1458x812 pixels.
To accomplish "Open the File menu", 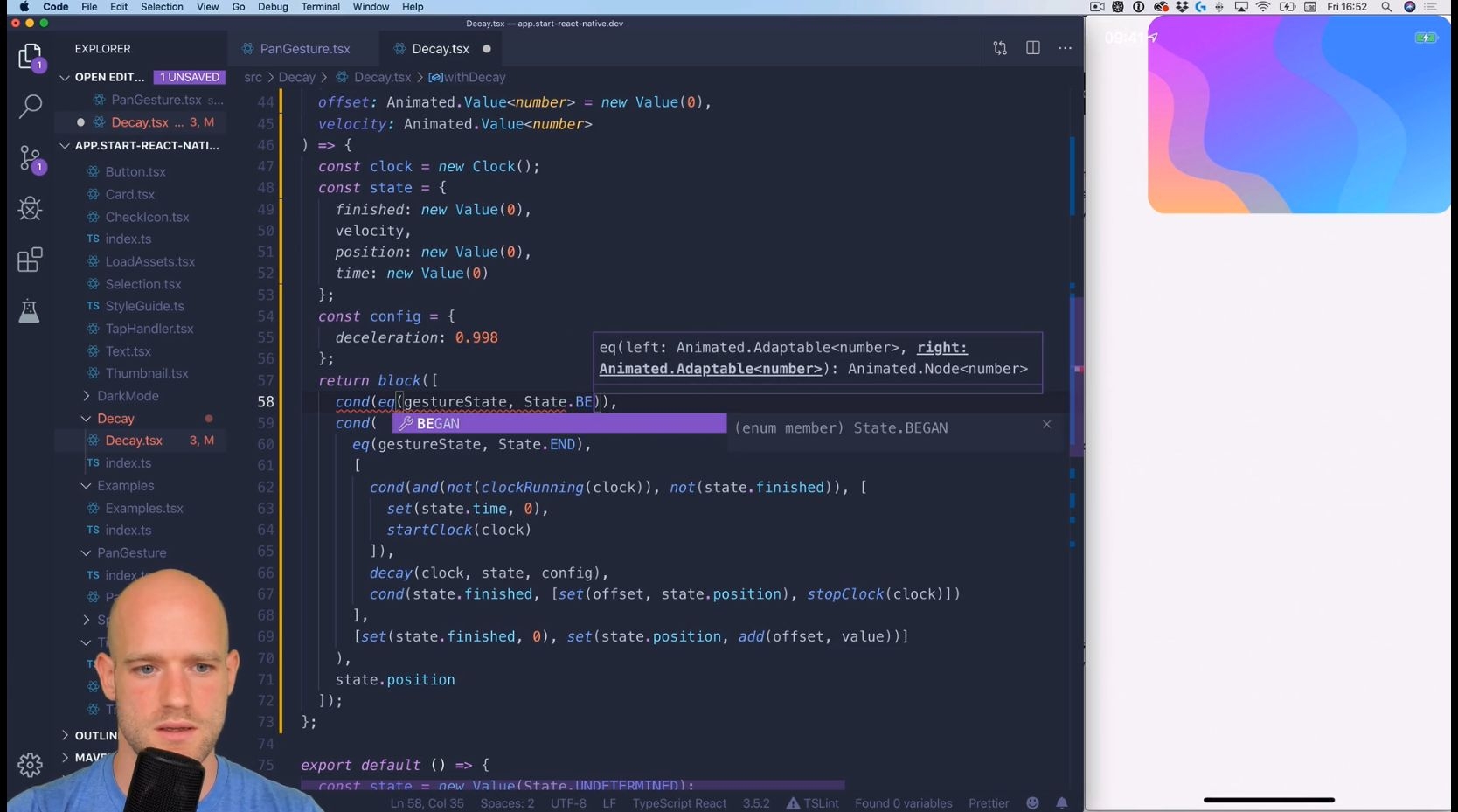I will (89, 7).
